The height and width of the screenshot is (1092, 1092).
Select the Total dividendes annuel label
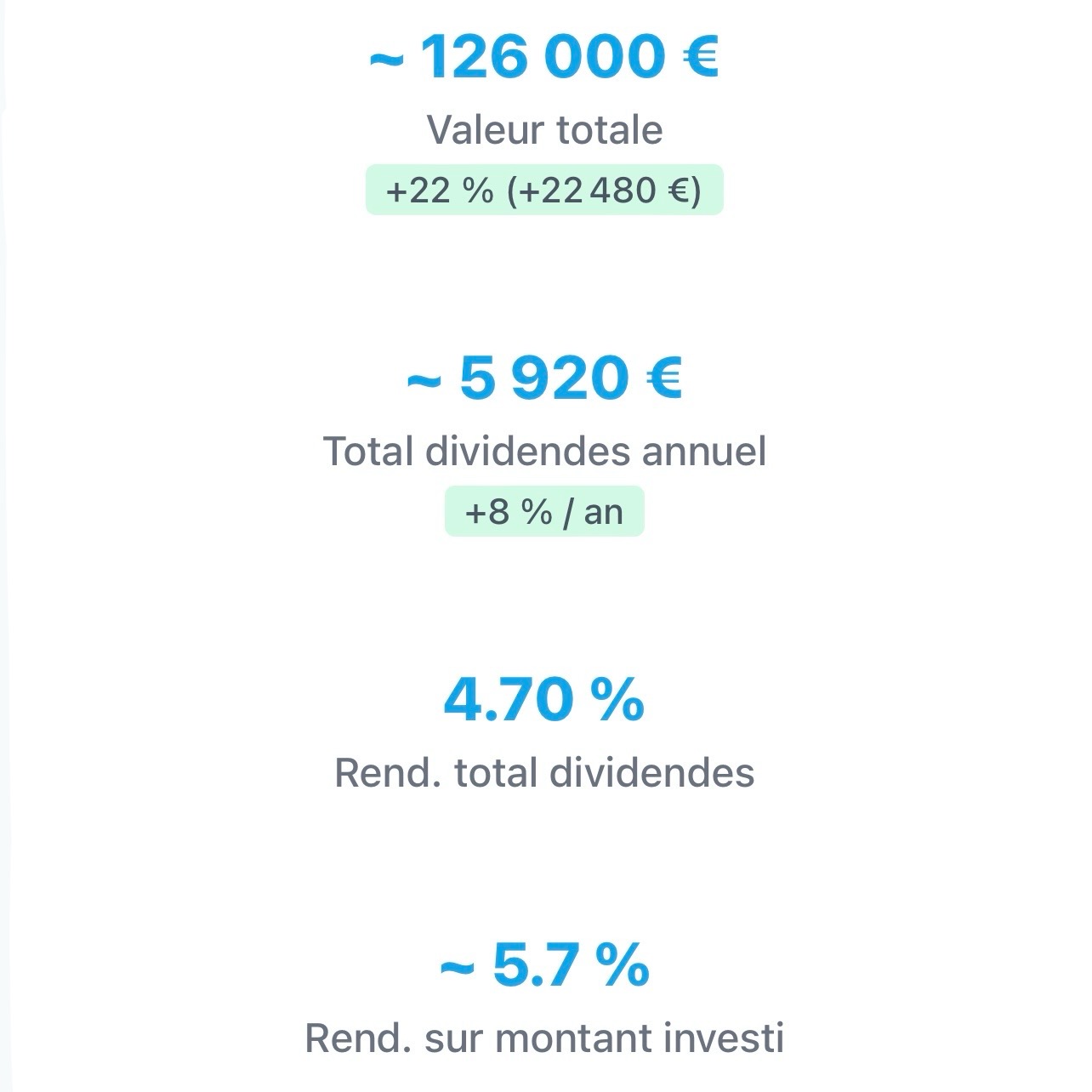[x=544, y=451]
